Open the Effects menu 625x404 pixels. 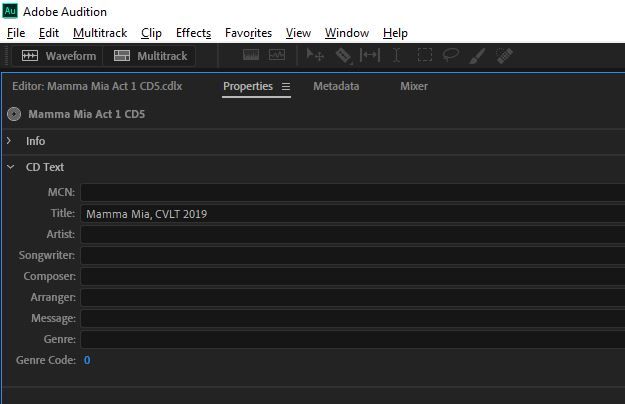click(x=193, y=33)
